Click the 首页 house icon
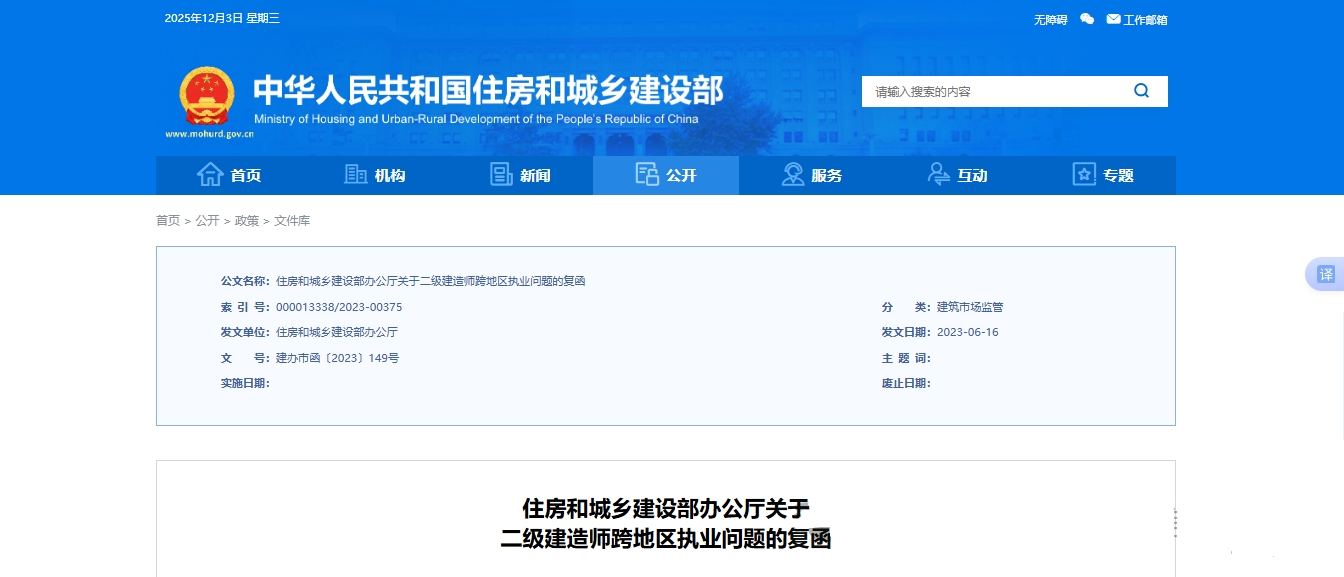Screen dimensions: 1344x577 coord(210,175)
